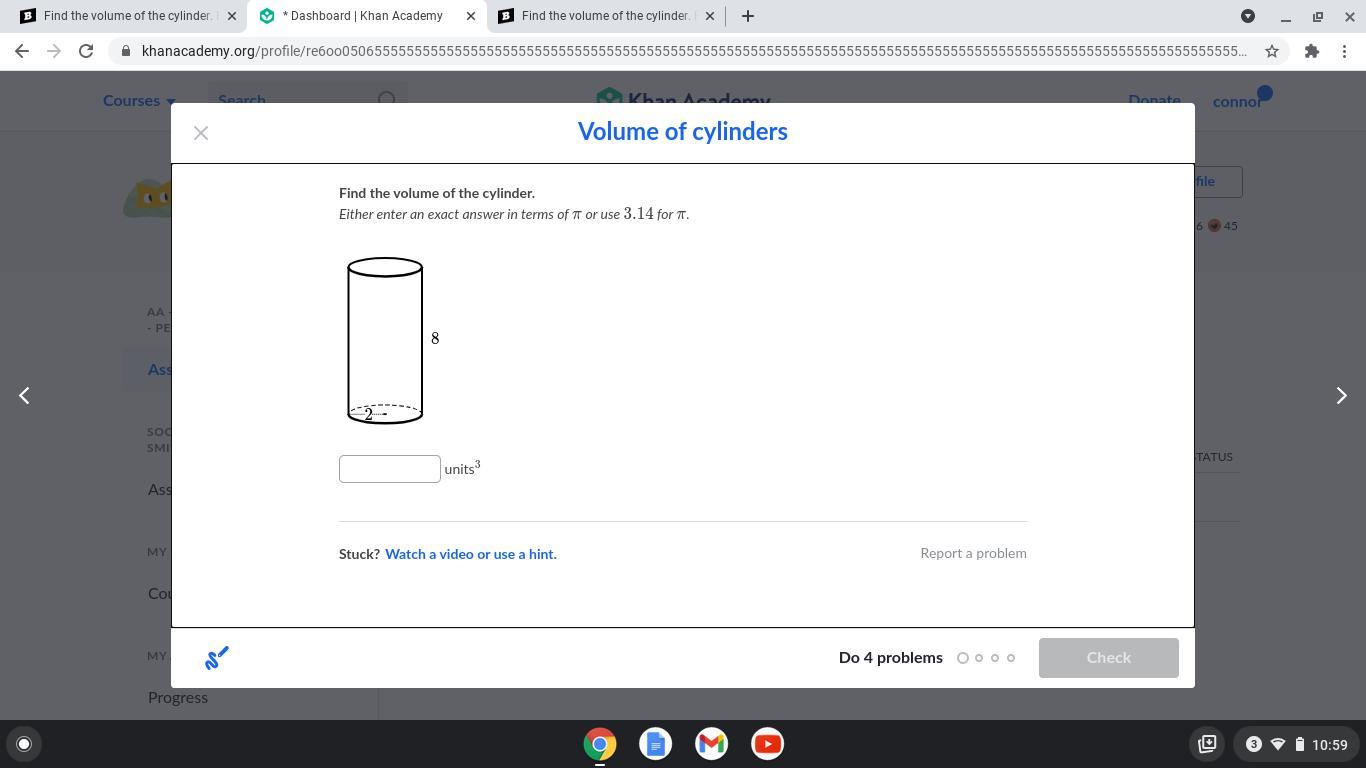Click the 'Volume of cylinders' heading
The image size is (1366, 768).
(x=683, y=132)
